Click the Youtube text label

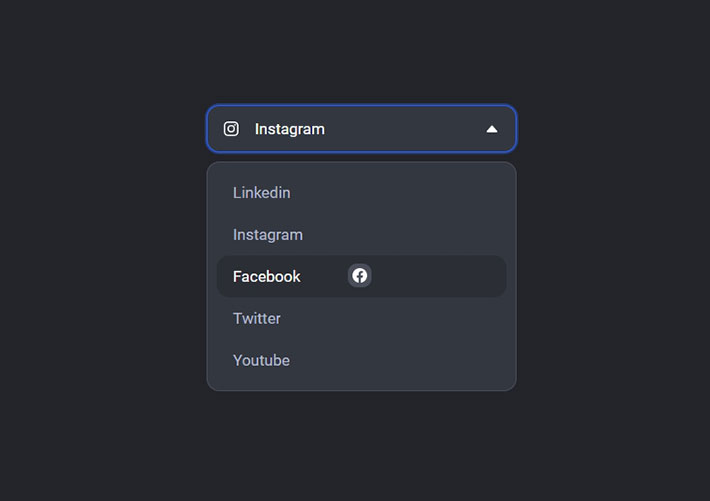[x=262, y=360]
